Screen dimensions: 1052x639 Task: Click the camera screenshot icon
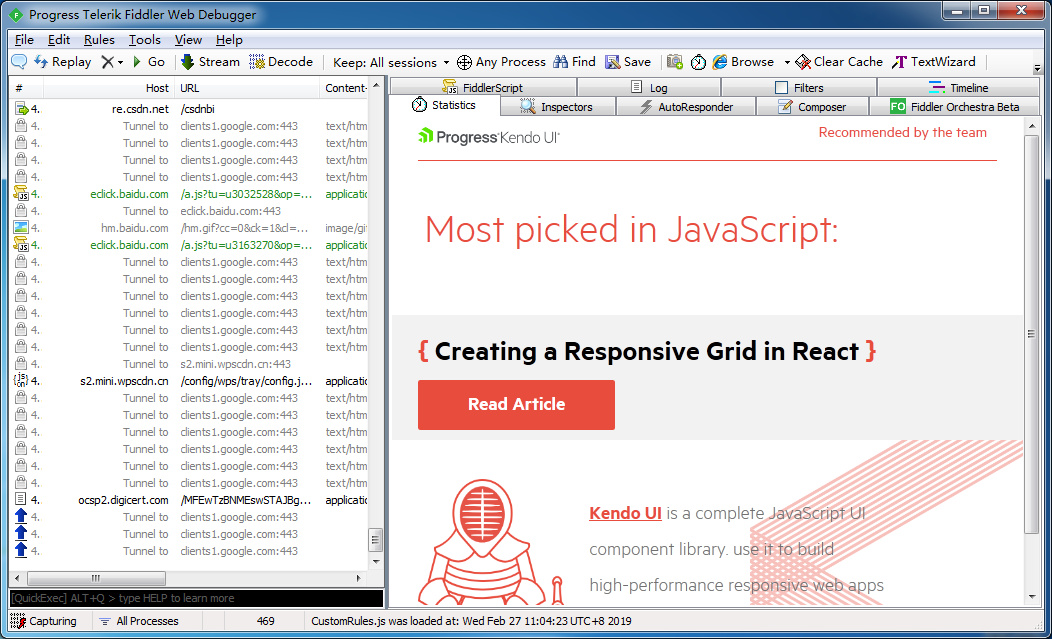(675, 62)
